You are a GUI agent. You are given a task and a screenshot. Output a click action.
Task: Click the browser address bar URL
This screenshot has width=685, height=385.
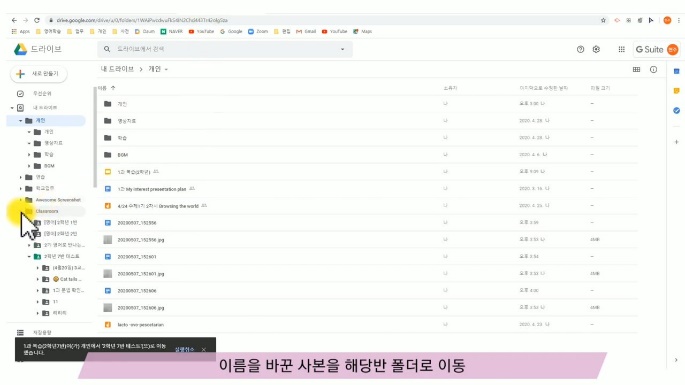[142, 20]
